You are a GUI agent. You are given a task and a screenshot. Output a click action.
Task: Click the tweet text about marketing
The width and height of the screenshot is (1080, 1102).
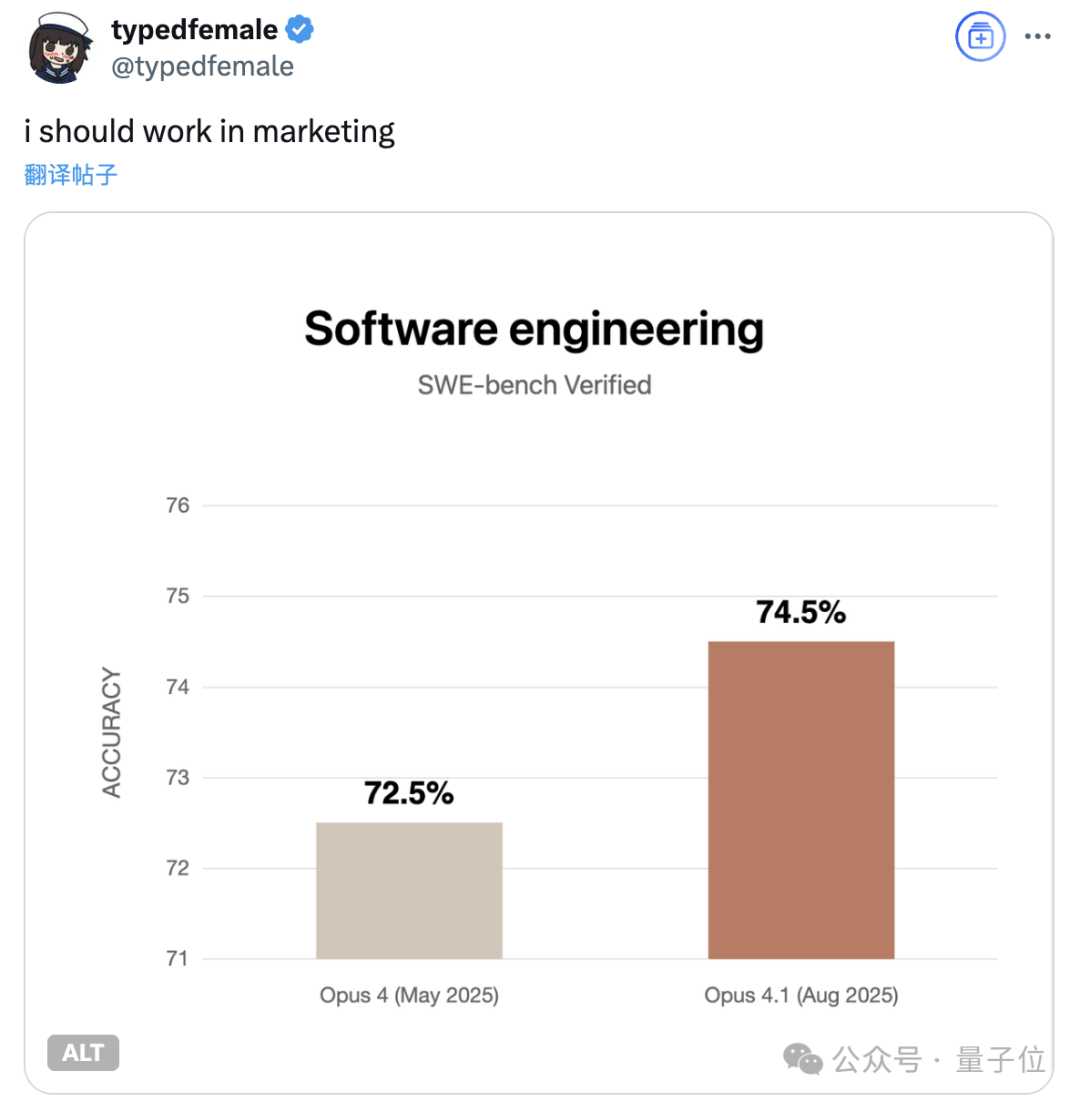pyautogui.click(x=209, y=131)
